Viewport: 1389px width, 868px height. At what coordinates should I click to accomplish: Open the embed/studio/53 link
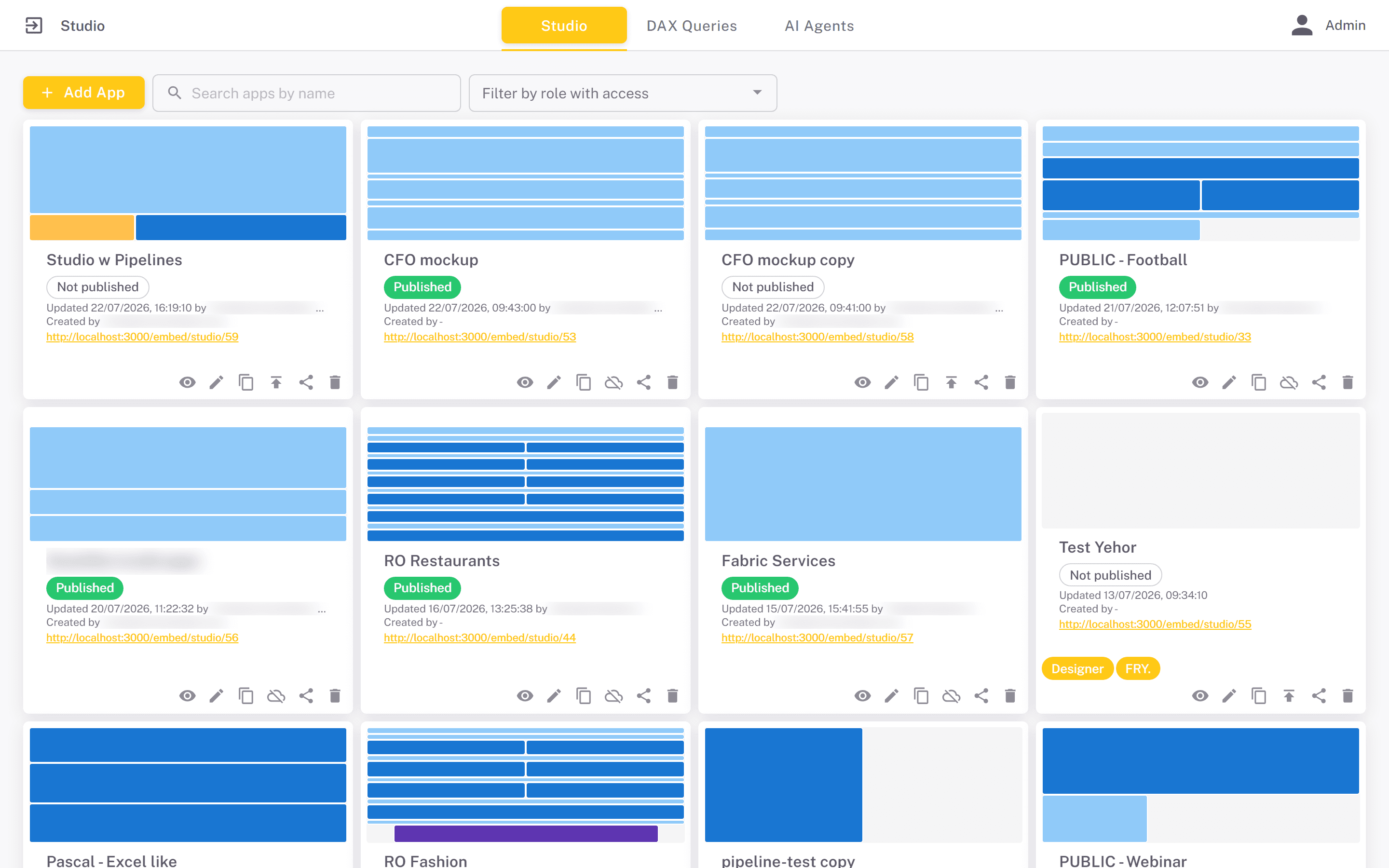tap(480, 337)
